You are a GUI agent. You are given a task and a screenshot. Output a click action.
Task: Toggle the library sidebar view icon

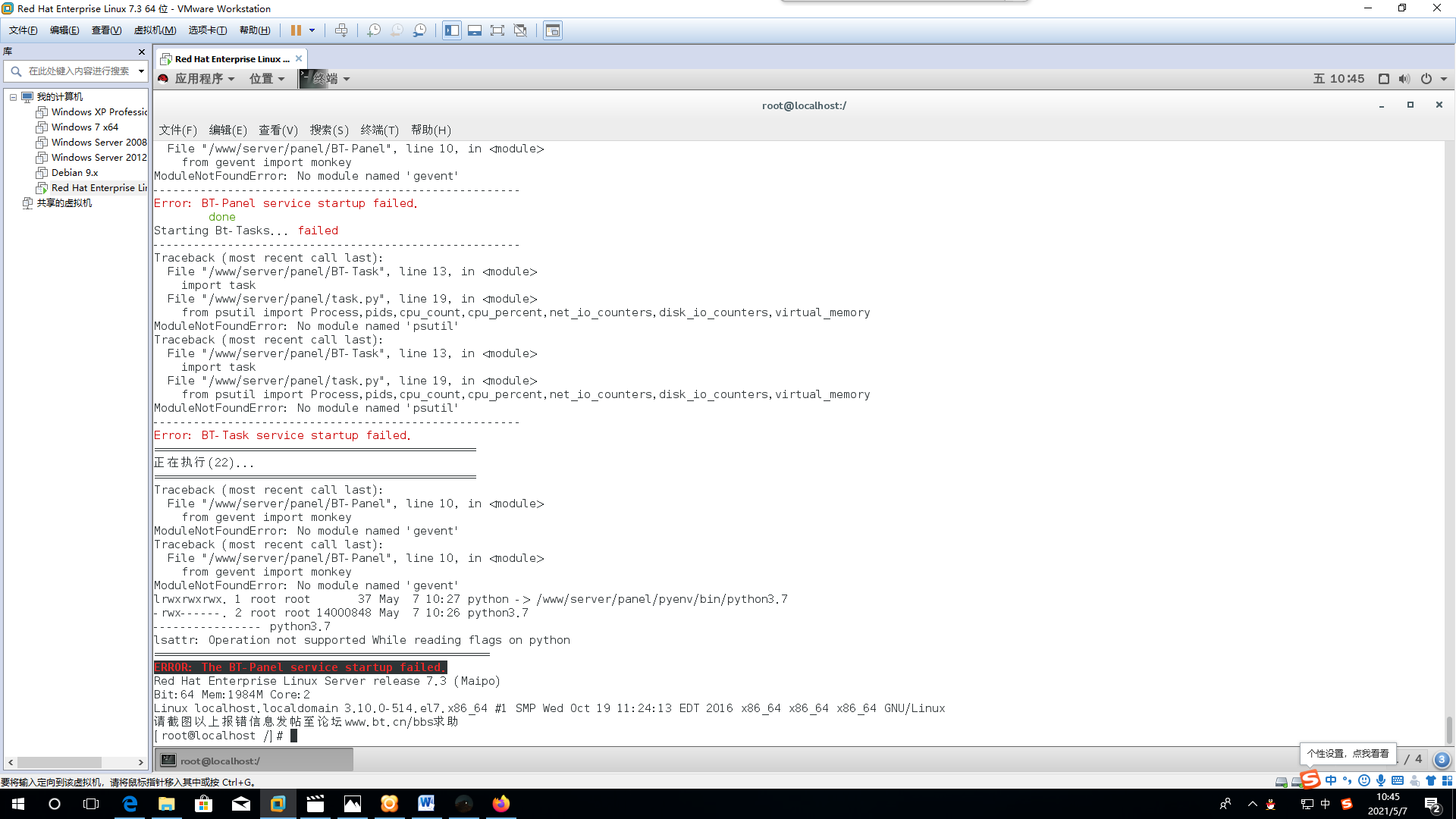coord(452,30)
